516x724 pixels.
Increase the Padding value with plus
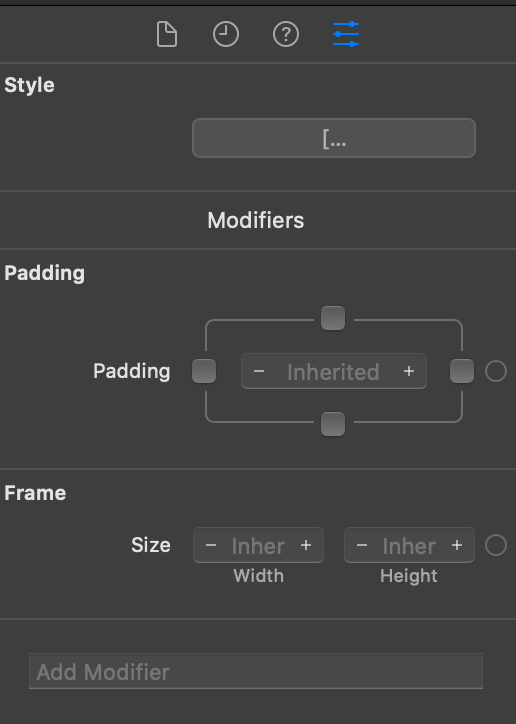point(408,371)
